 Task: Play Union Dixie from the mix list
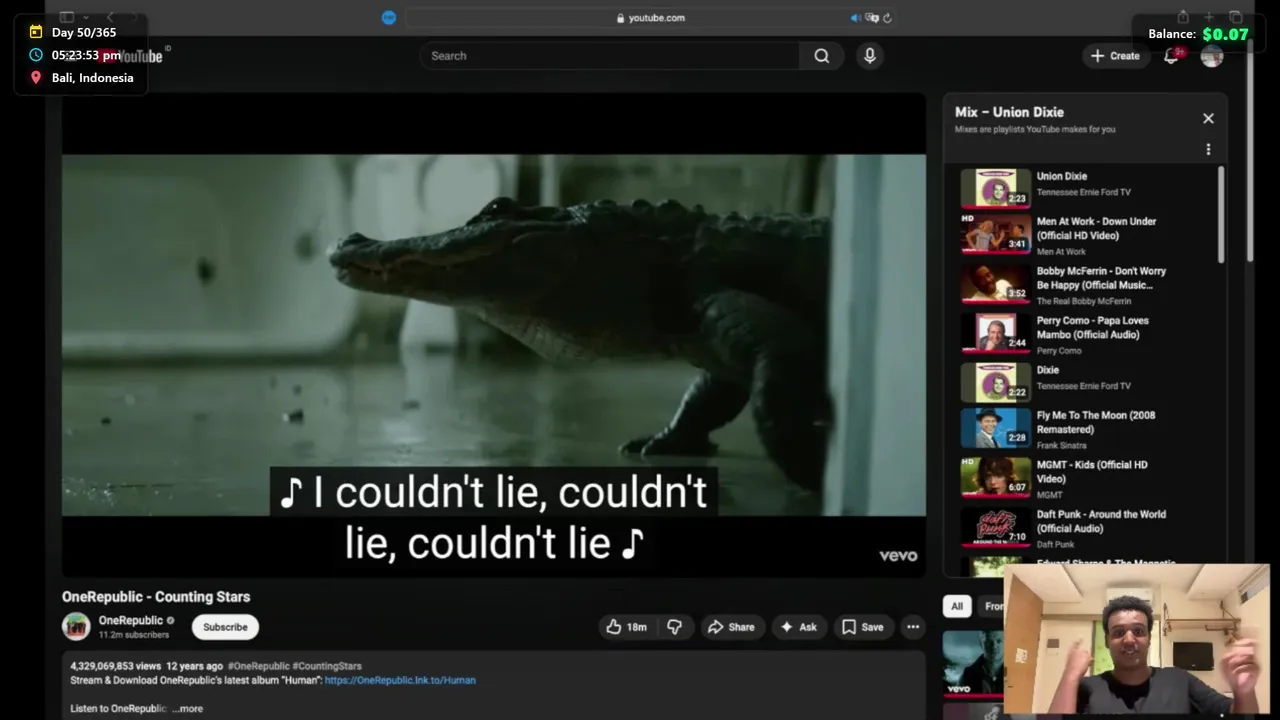(x=1085, y=186)
